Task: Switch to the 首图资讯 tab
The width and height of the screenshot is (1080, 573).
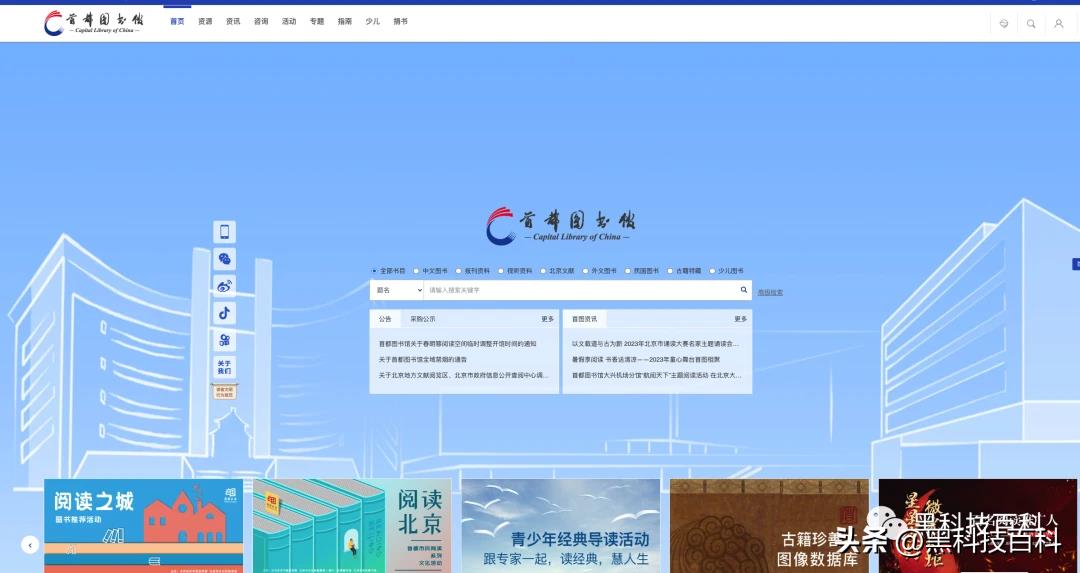Action: tap(584, 319)
